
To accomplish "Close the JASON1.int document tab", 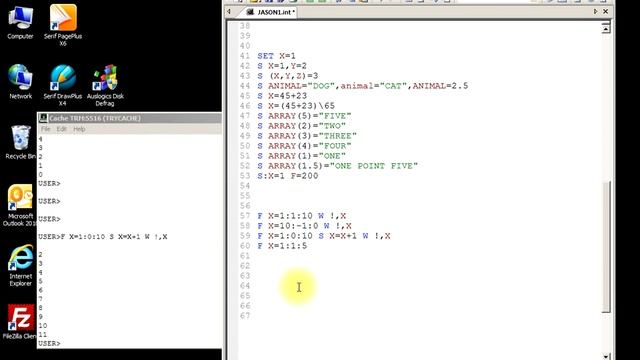I will pos(606,12).
